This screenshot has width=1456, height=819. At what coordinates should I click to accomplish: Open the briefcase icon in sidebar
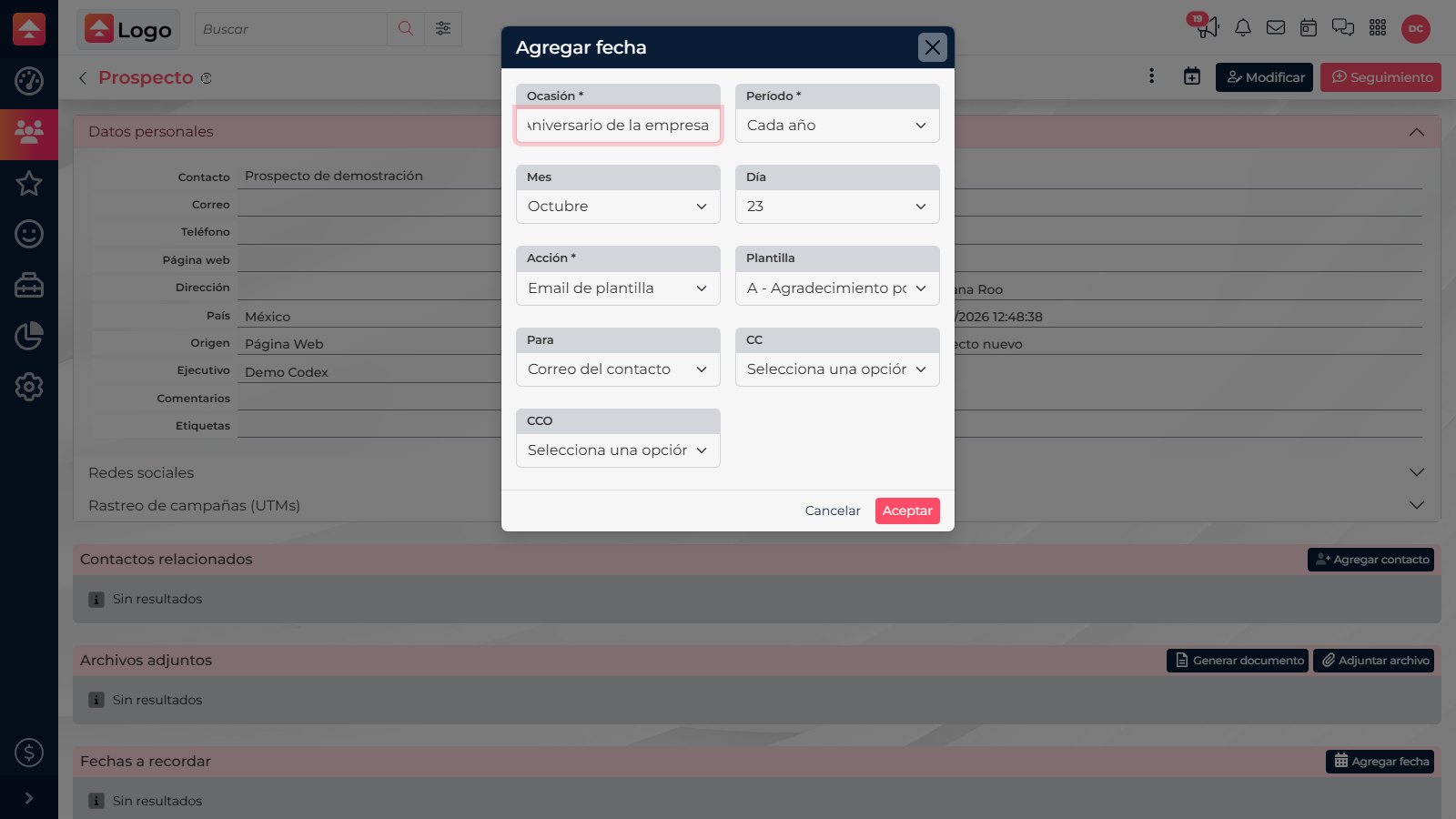(29, 285)
